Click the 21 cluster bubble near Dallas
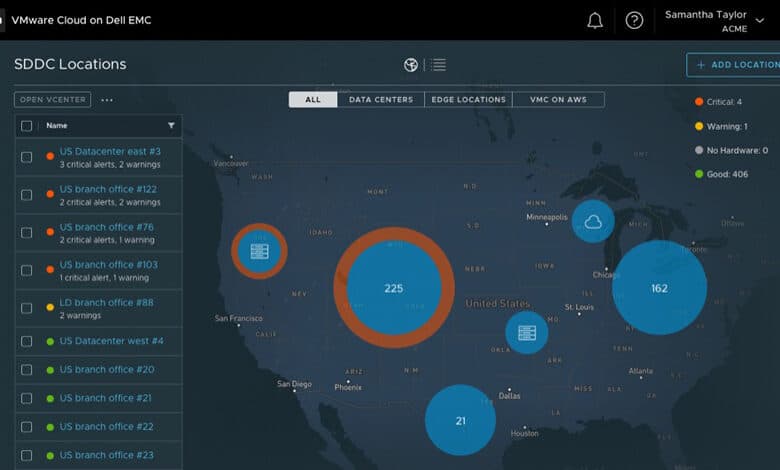Viewport: 780px width, 470px height. point(461,420)
